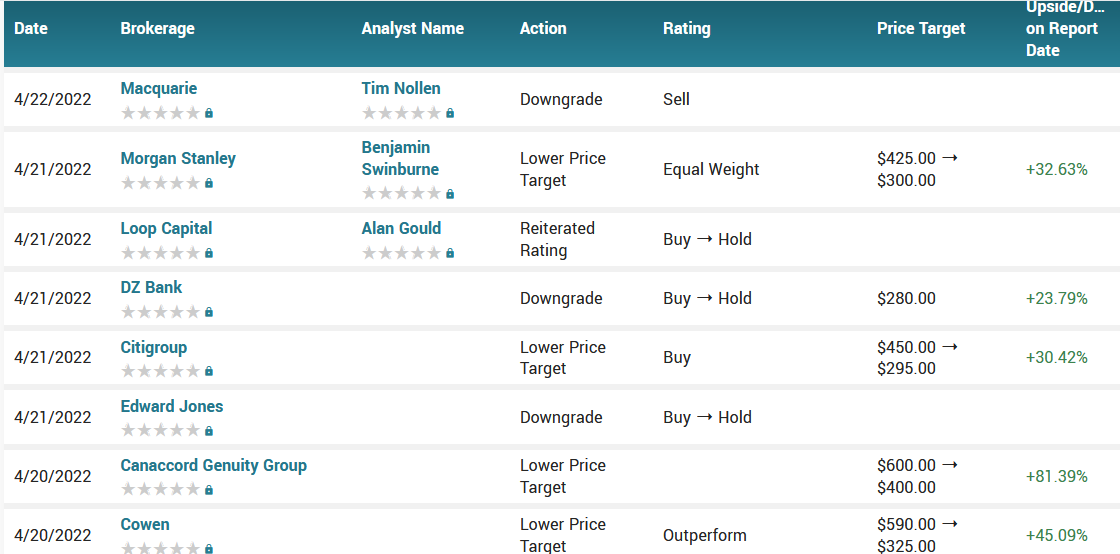1120x554 pixels.
Task: Click the star rating under Cowen
Action: pos(160,548)
